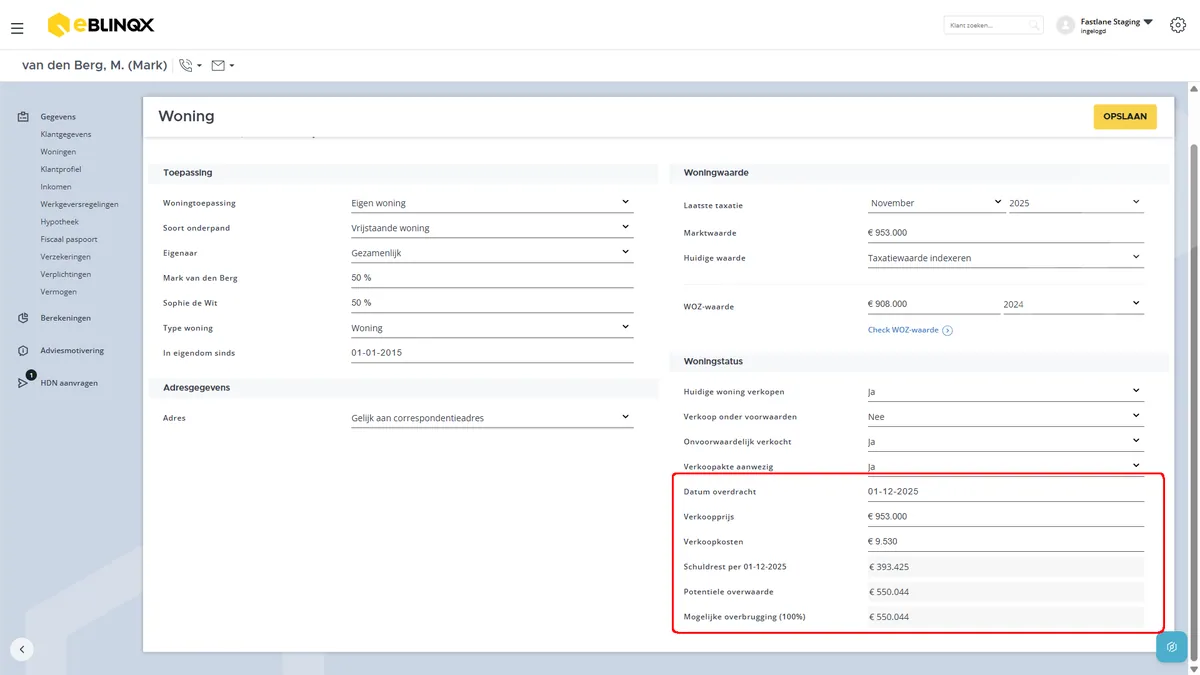This screenshot has width=1200, height=675.
Task: Open Hypotheek in the sidebar
Action: click(x=59, y=222)
